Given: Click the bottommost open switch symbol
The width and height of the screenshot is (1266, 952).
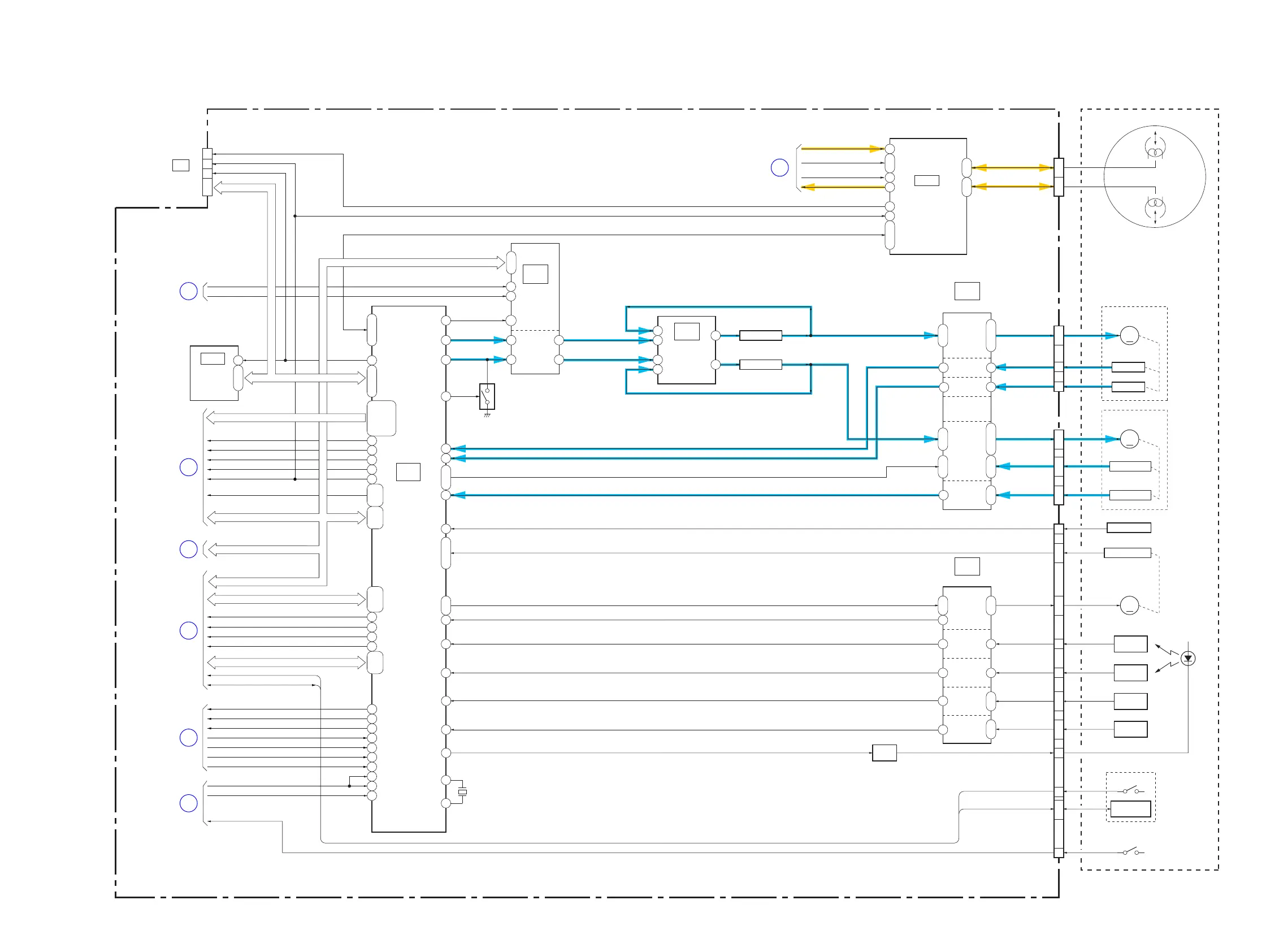Looking at the screenshot, I should point(1130,853).
